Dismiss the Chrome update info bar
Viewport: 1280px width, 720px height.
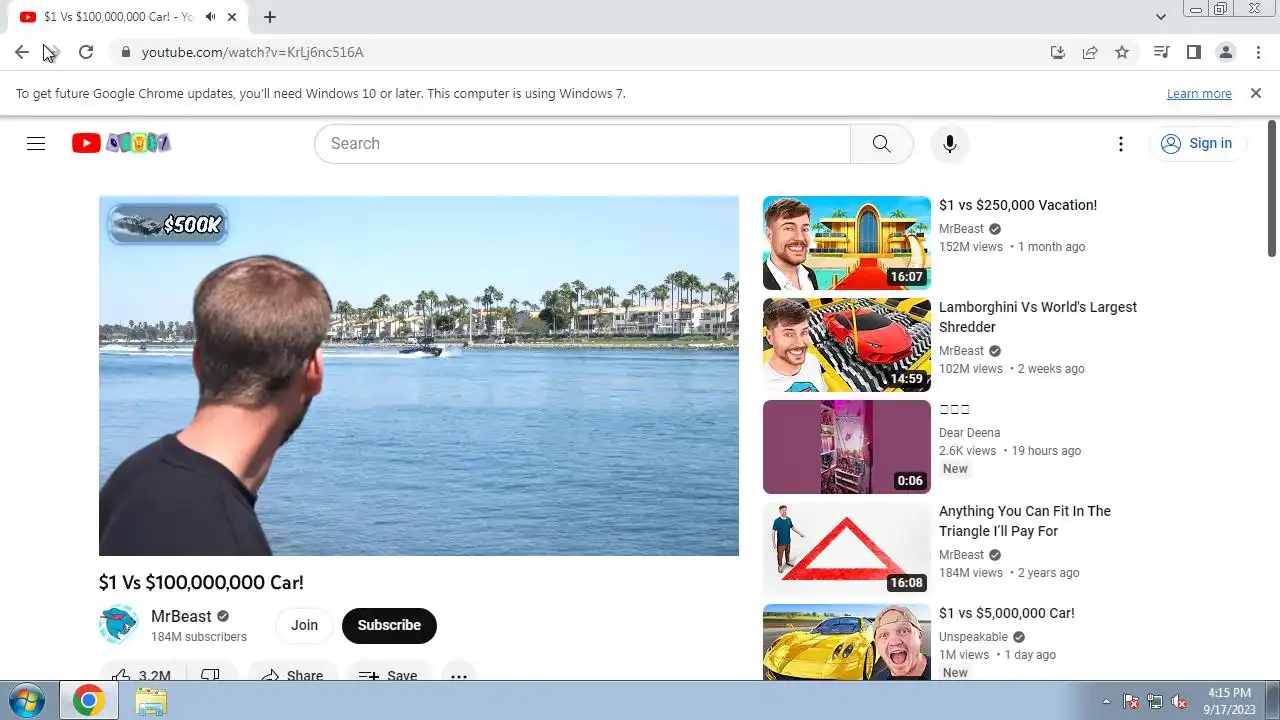click(1256, 93)
